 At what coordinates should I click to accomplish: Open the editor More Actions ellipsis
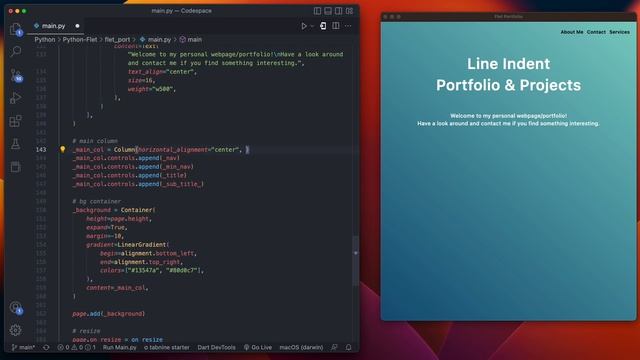[348, 26]
